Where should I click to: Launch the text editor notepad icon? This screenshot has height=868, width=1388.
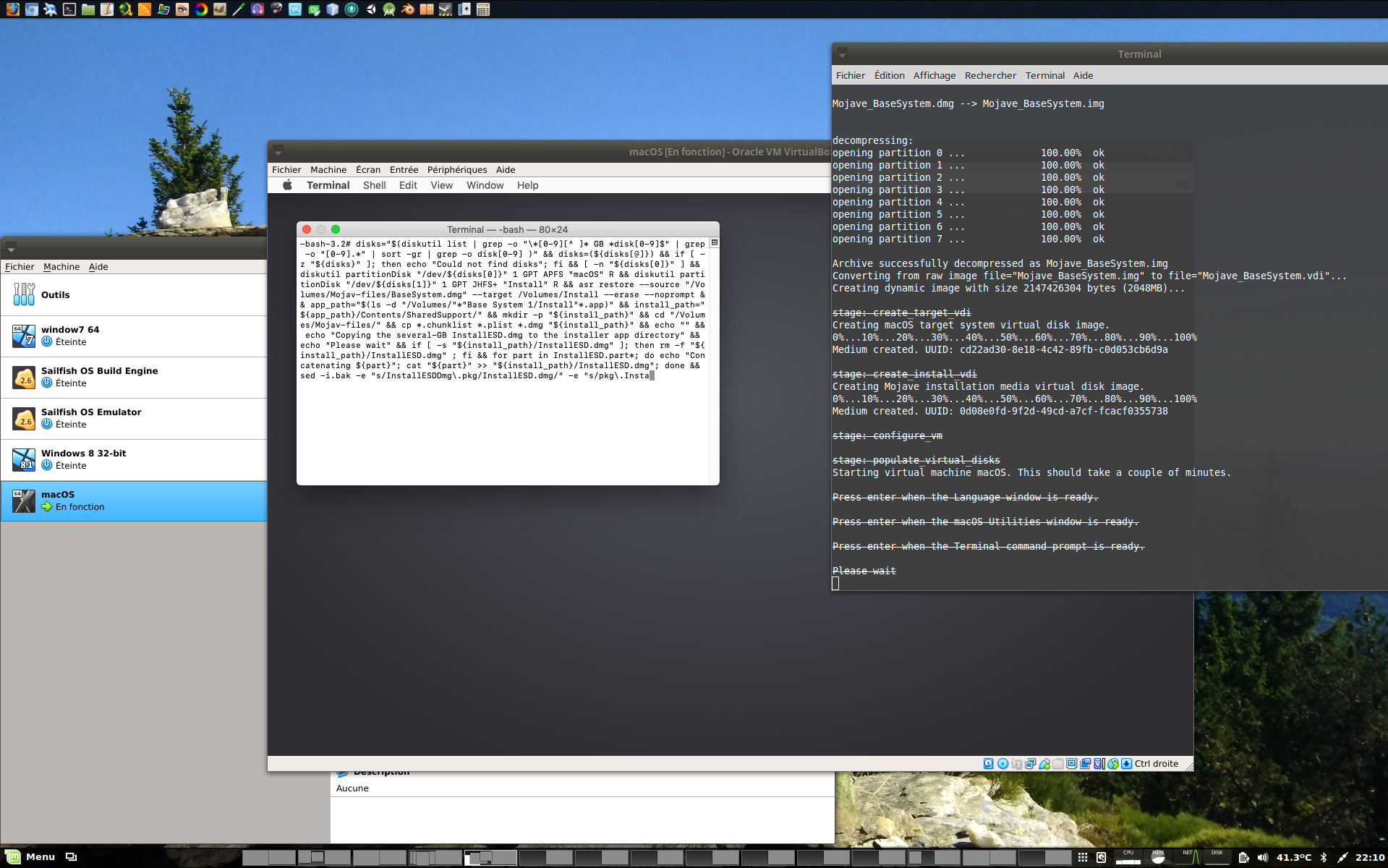pyautogui.click(x=107, y=9)
